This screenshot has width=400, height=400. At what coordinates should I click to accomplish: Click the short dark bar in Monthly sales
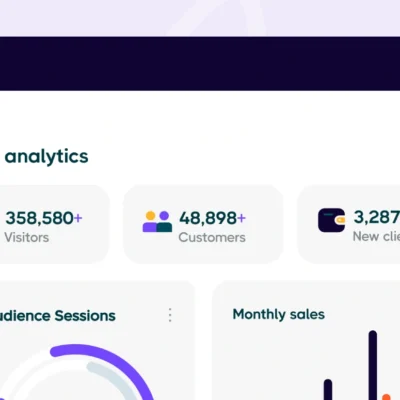coord(328,389)
